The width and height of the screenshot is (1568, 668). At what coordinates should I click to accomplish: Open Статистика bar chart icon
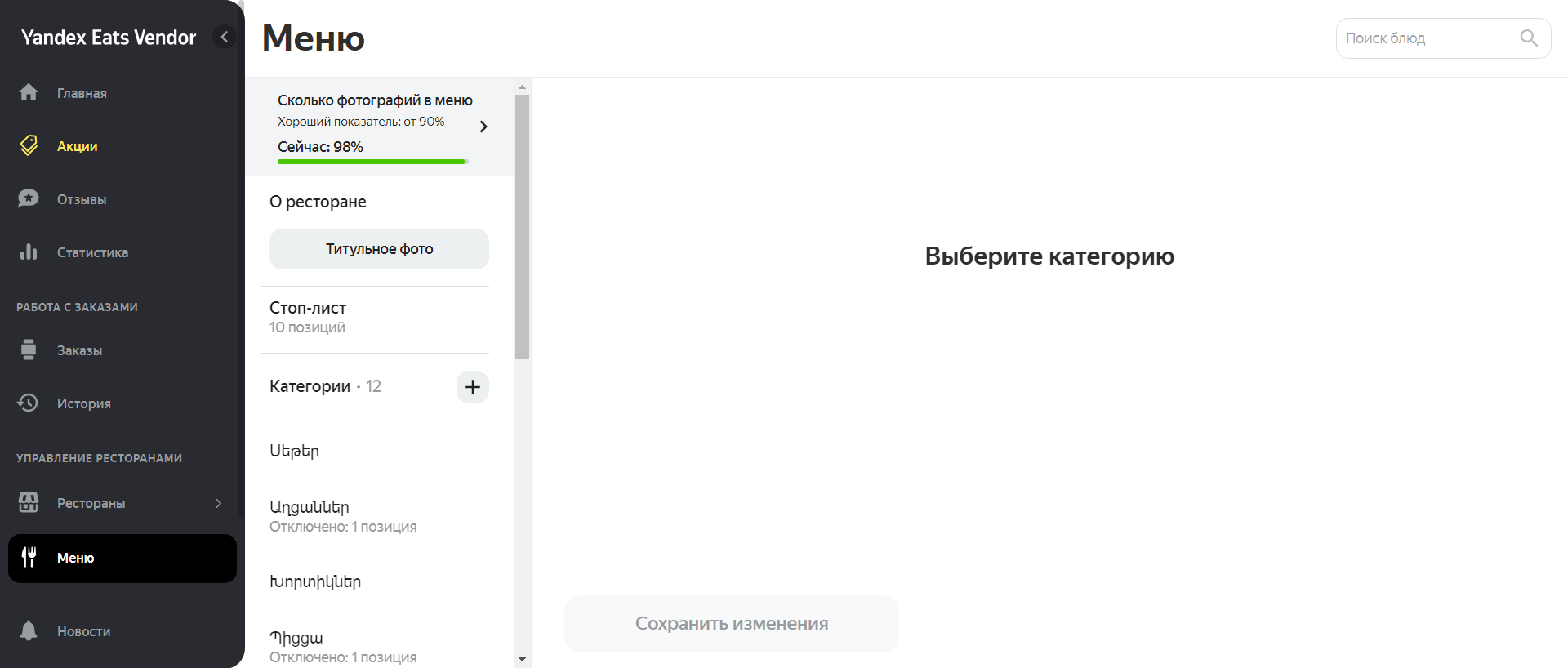[29, 252]
